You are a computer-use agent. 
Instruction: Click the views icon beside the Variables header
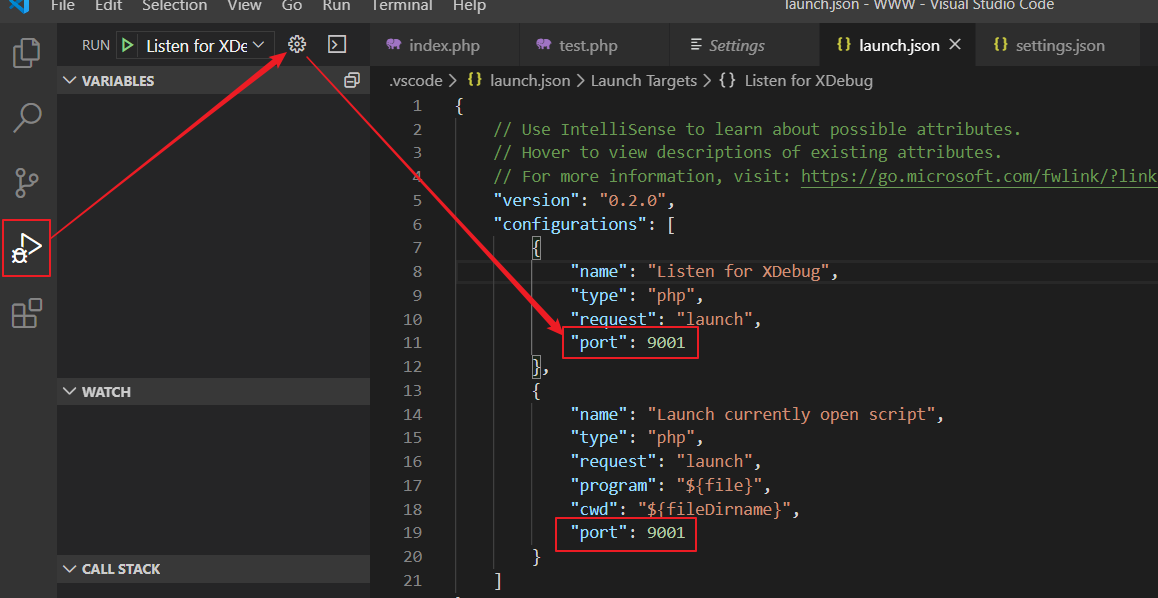pos(351,80)
